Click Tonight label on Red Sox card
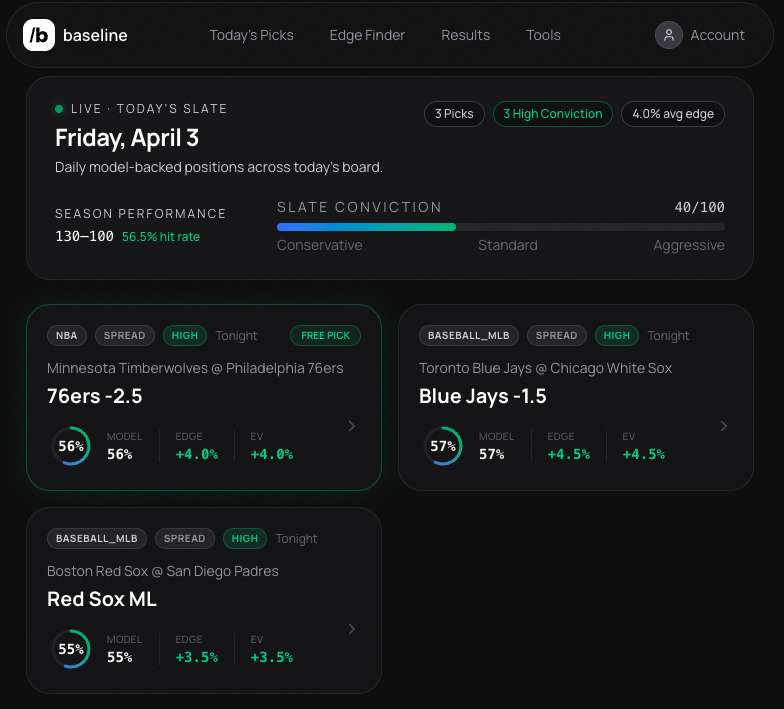The width and height of the screenshot is (784, 709). 296,538
